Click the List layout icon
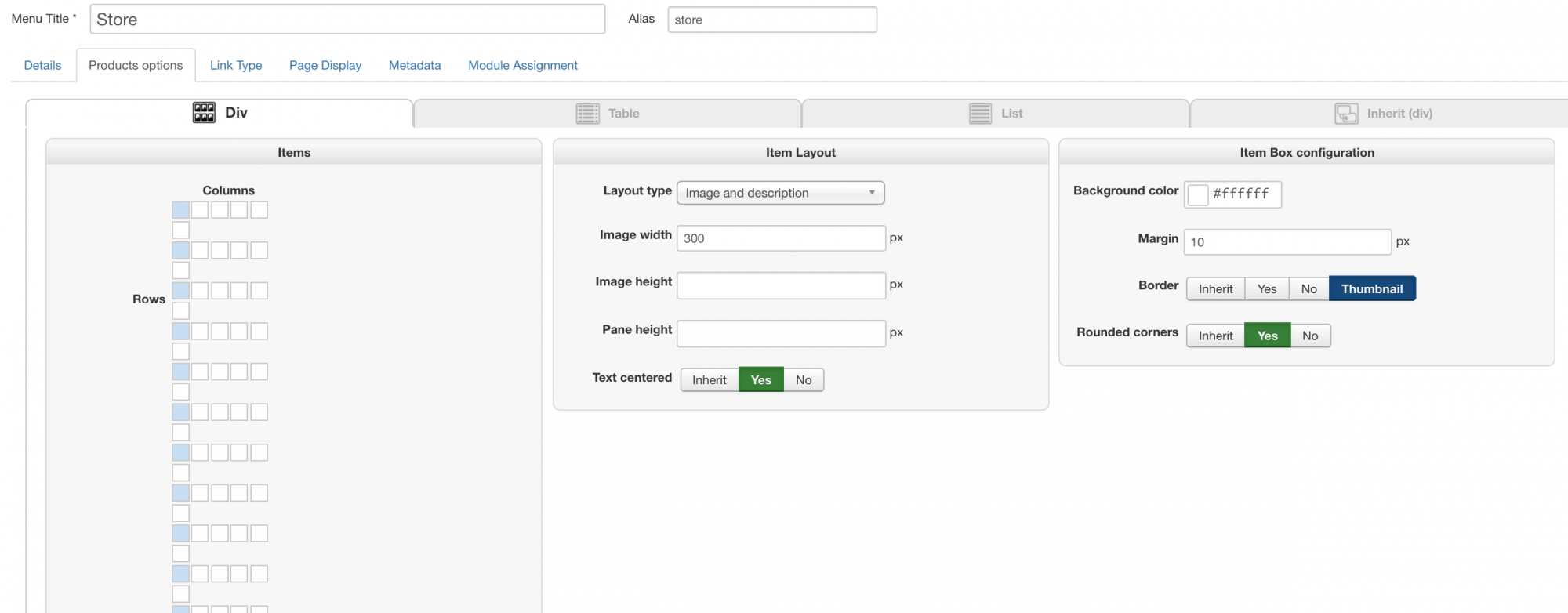 point(980,114)
